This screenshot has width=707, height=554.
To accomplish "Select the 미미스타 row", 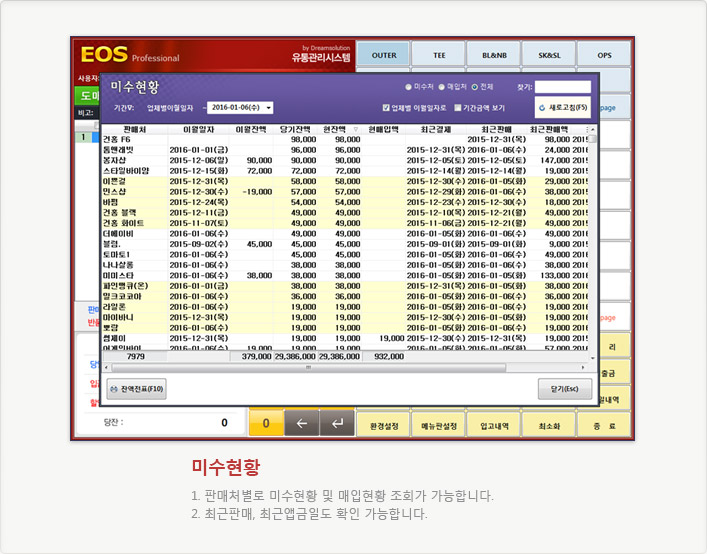I will (345, 275).
